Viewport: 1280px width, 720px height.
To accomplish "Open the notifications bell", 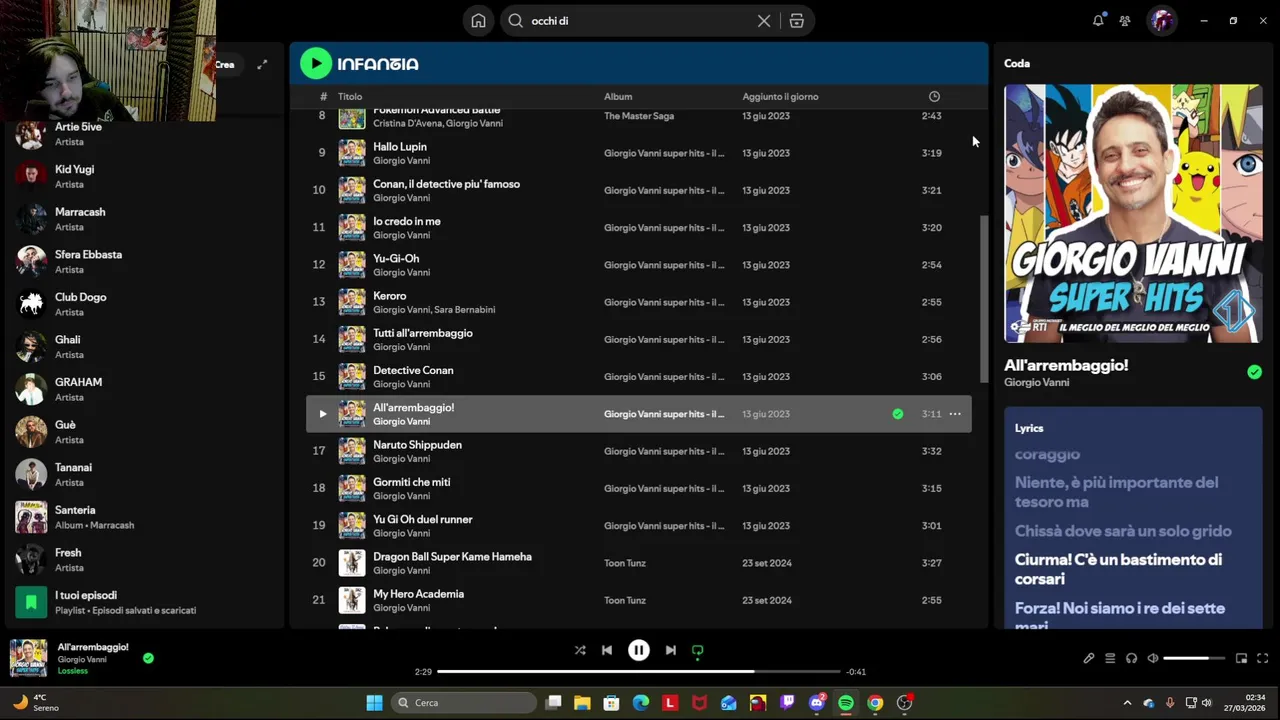I will pos(1098,20).
